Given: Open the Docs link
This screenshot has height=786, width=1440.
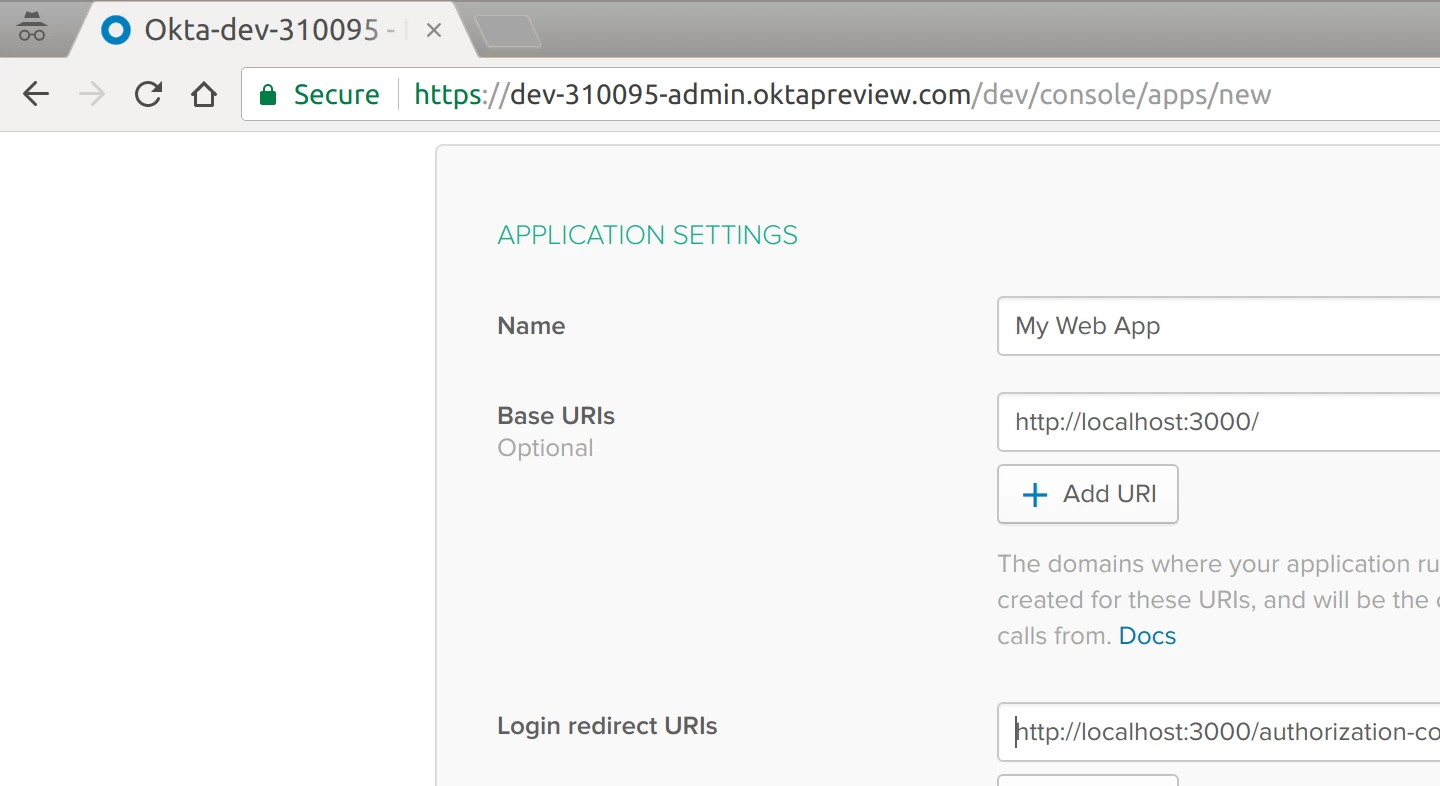Looking at the screenshot, I should [1147, 636].
